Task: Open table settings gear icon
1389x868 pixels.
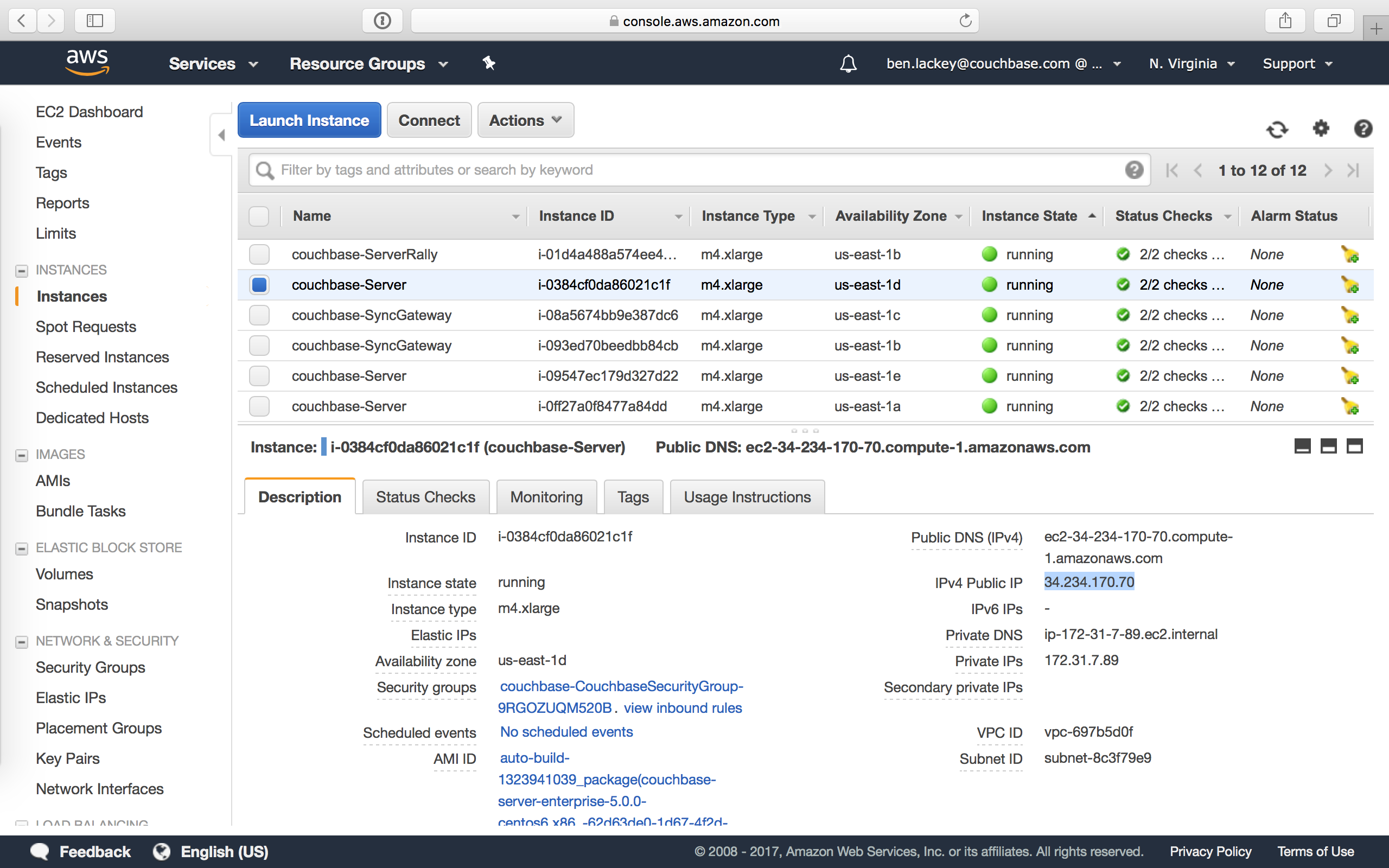Action: [x=1321, y=128]
